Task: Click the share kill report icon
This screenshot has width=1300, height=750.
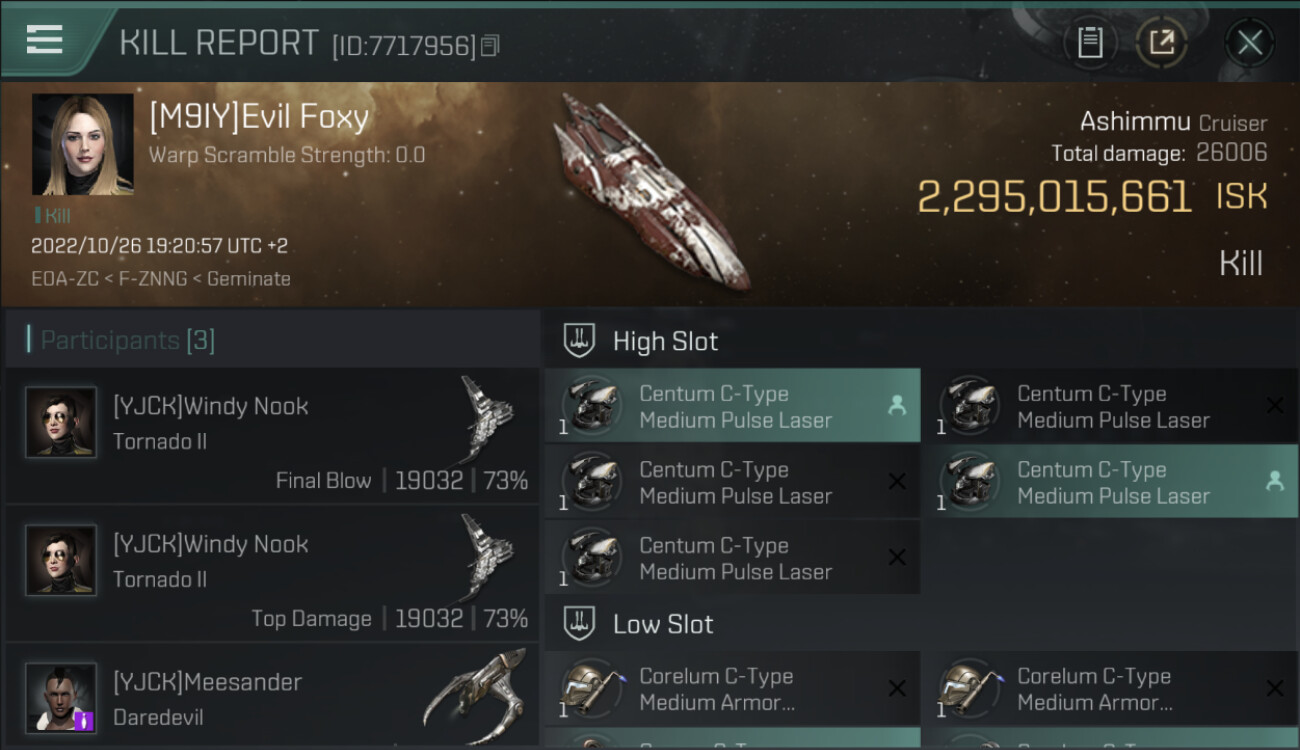Action: click(1161, 42)
